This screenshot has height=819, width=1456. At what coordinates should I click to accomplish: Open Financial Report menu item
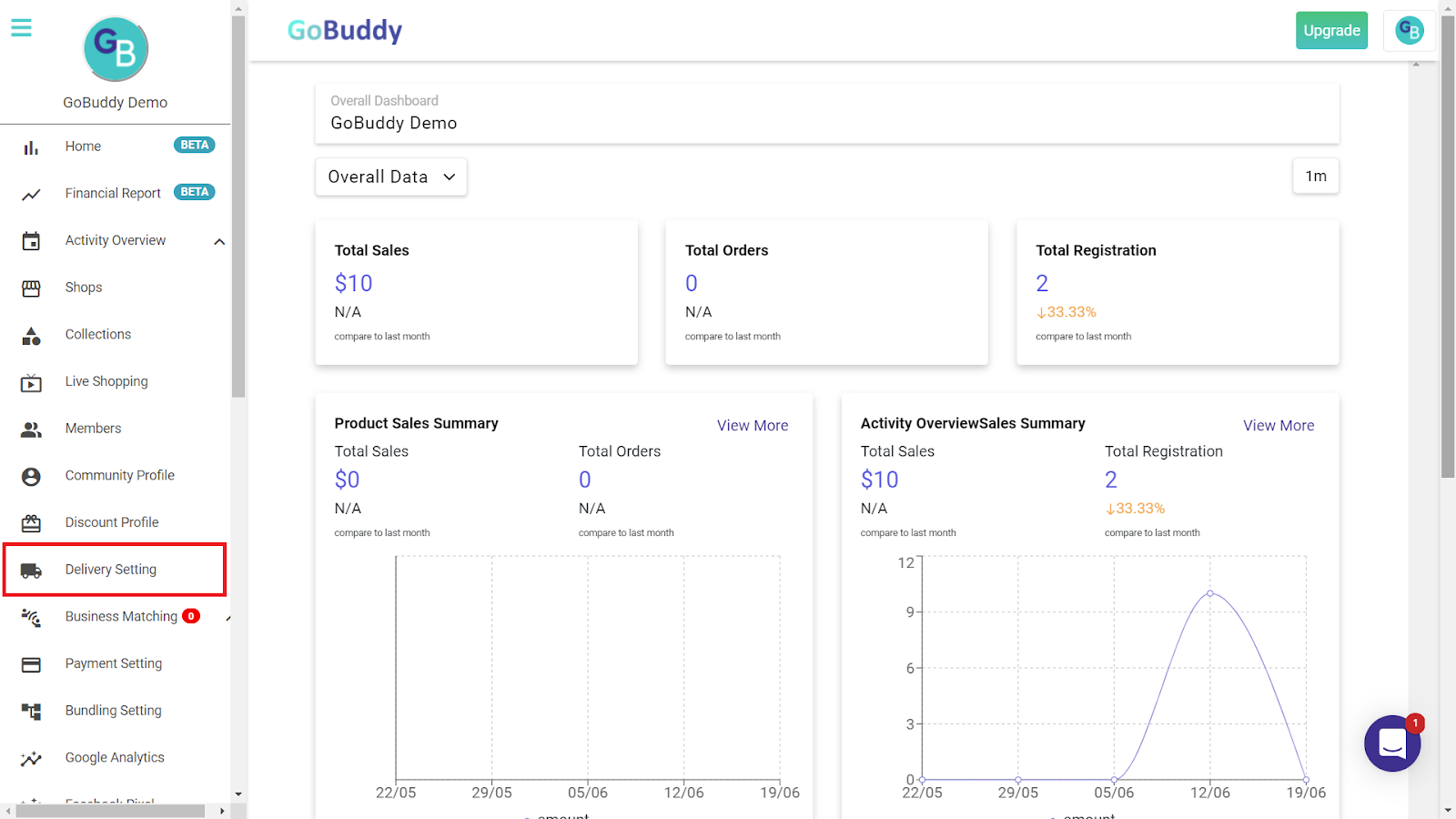(113, 194)
